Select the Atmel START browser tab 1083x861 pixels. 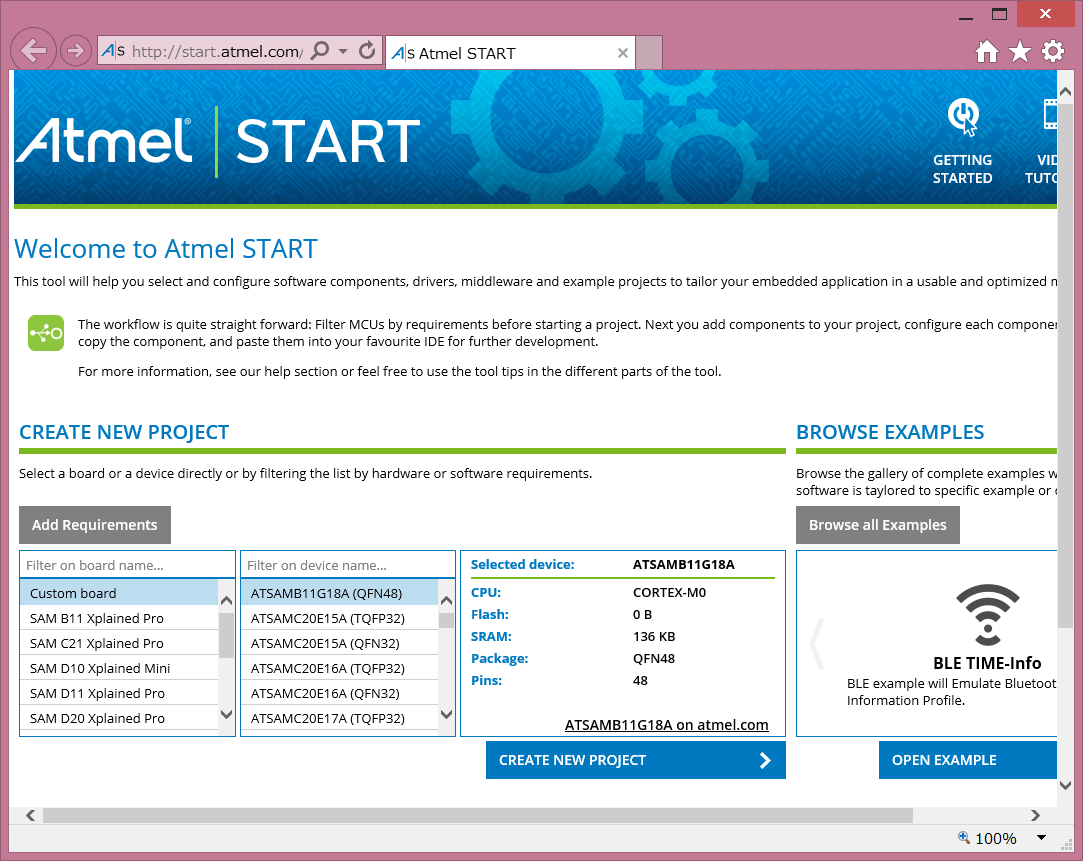(x=510, y=53)
